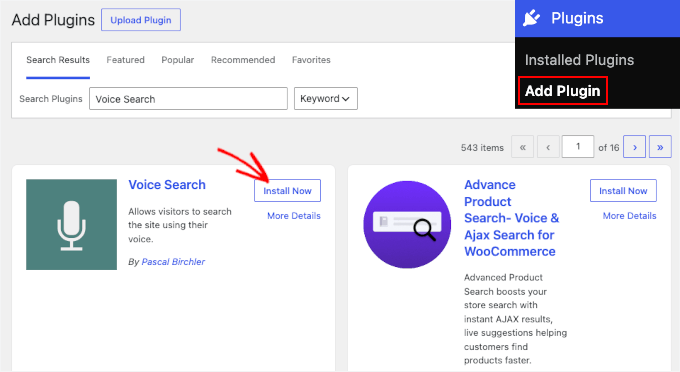Switch to the Recommended tab
This screenshot has height=372, width=680.
[x=243, y=60]
